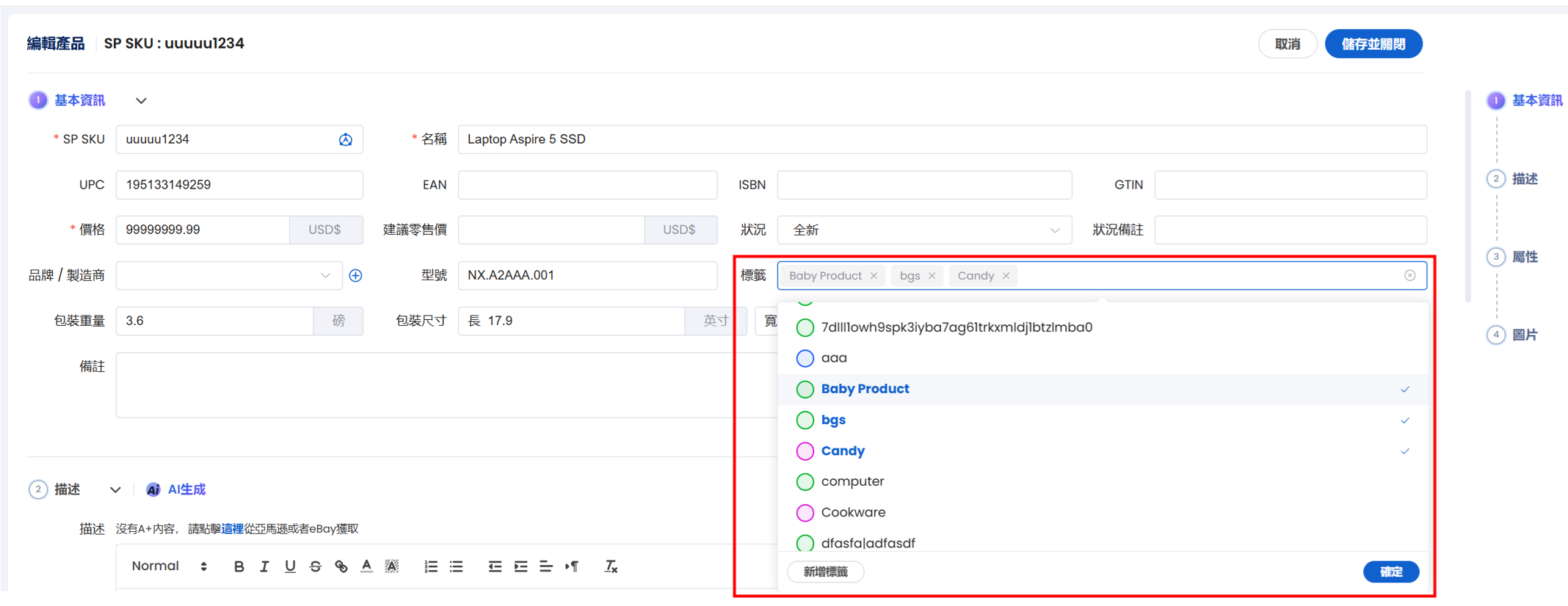Go to 圖片 in right navigation
This screenshot has width=1568, height=606.
click(1525, 335)
